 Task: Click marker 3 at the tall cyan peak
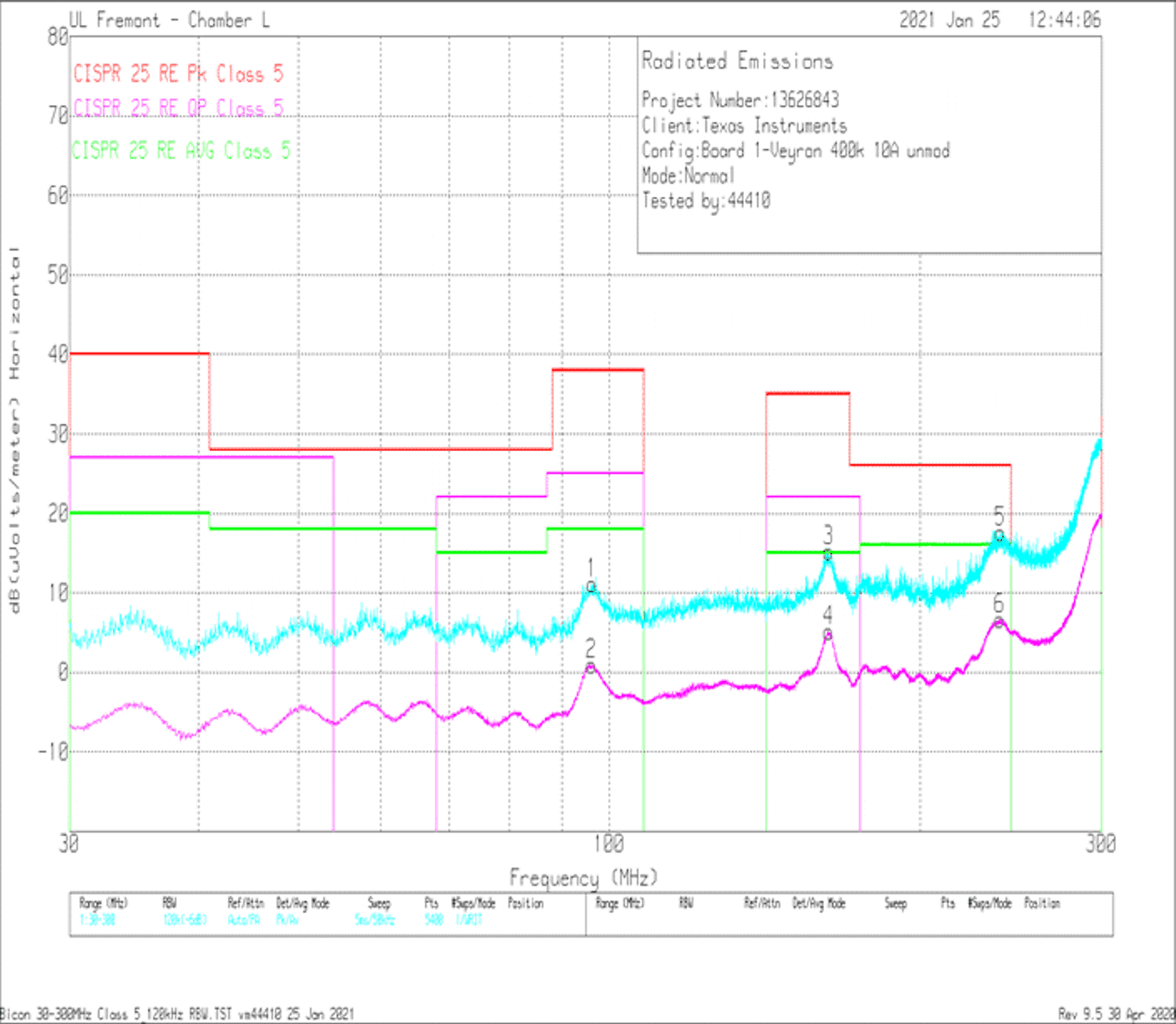828,555
